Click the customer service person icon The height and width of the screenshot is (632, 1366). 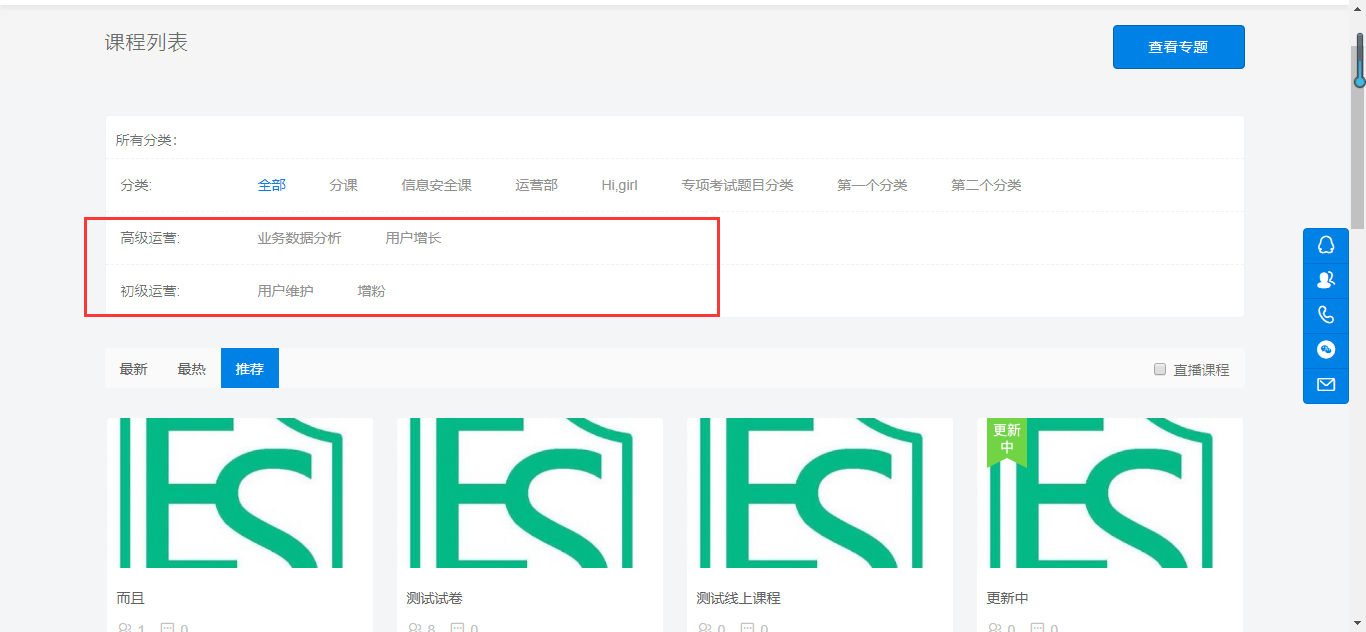1326,280
